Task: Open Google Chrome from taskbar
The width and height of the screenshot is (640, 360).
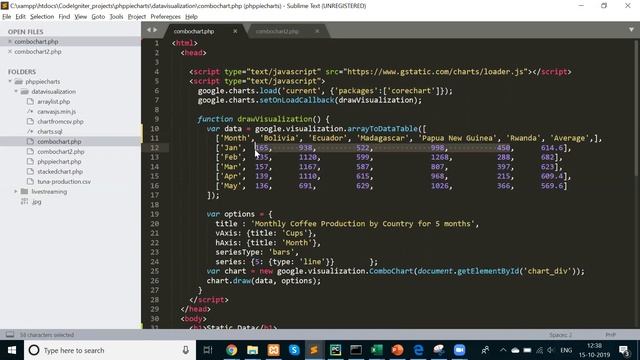Action: point(231,350)
